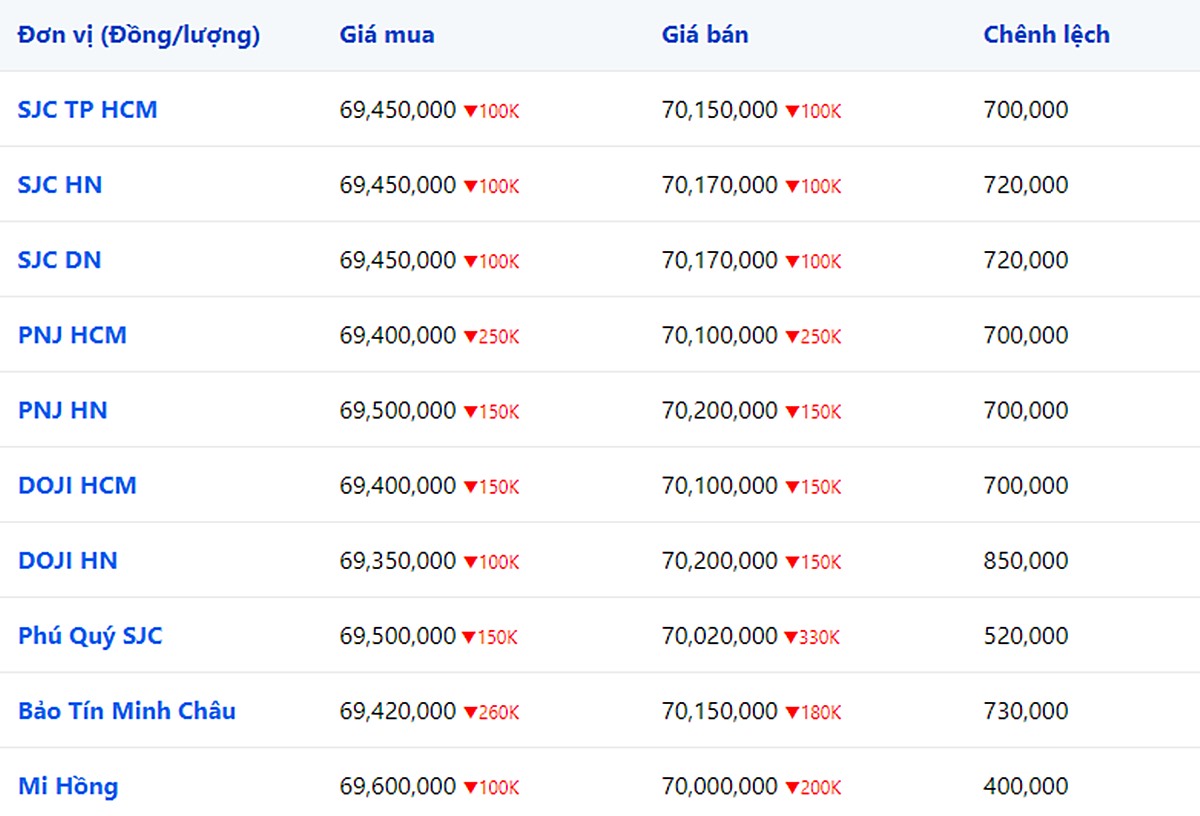Select DOJI HCM sell price 70,100,000
The height and width of the screenshot is (816, 1200).
[x=720, y=485]
